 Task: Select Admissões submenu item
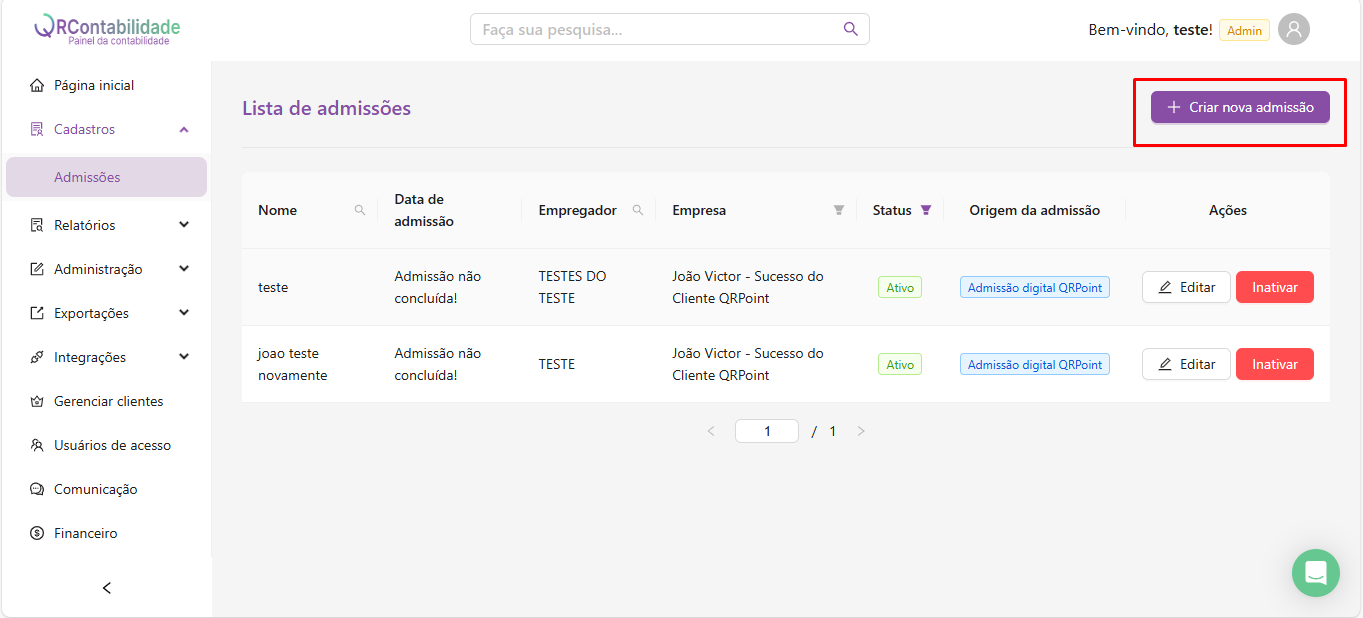87,177
